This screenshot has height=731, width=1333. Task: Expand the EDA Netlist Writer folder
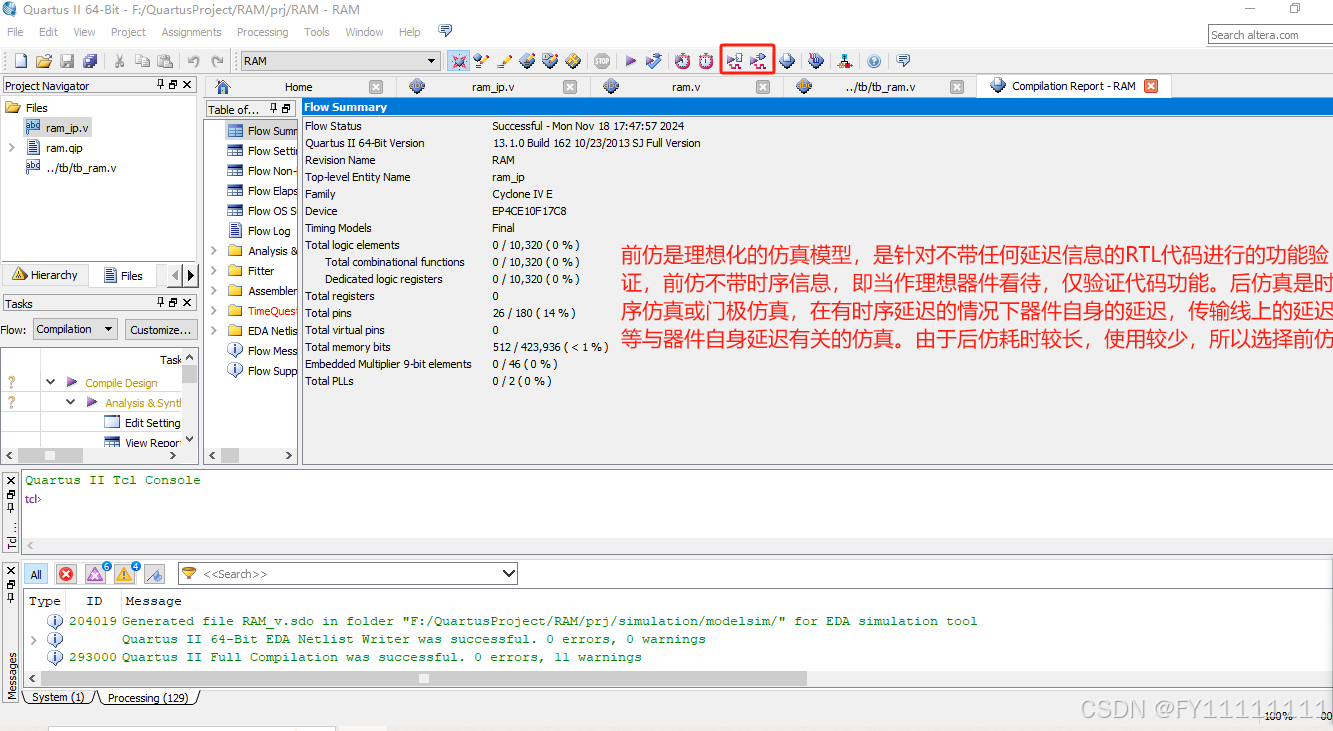pos(213,331)
